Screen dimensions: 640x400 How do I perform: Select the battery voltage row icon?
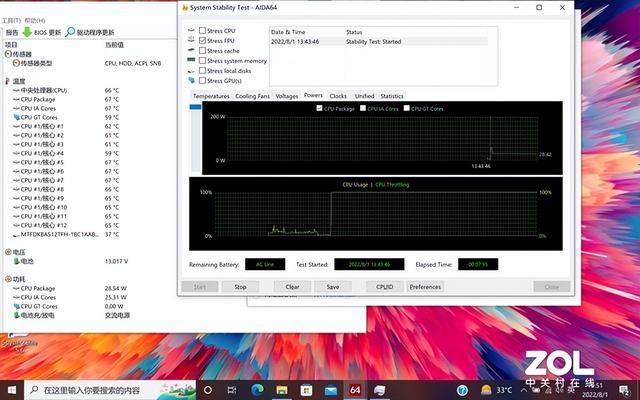point(16,261)
